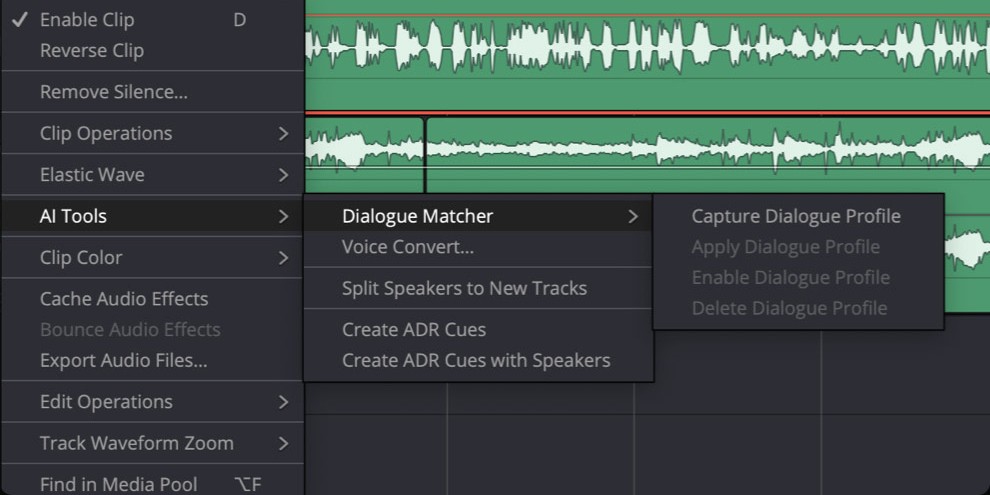Select Reverse Clip from the context menu
Image resolution: width=990 pixels, height=495 pixels.
point(91,51)
